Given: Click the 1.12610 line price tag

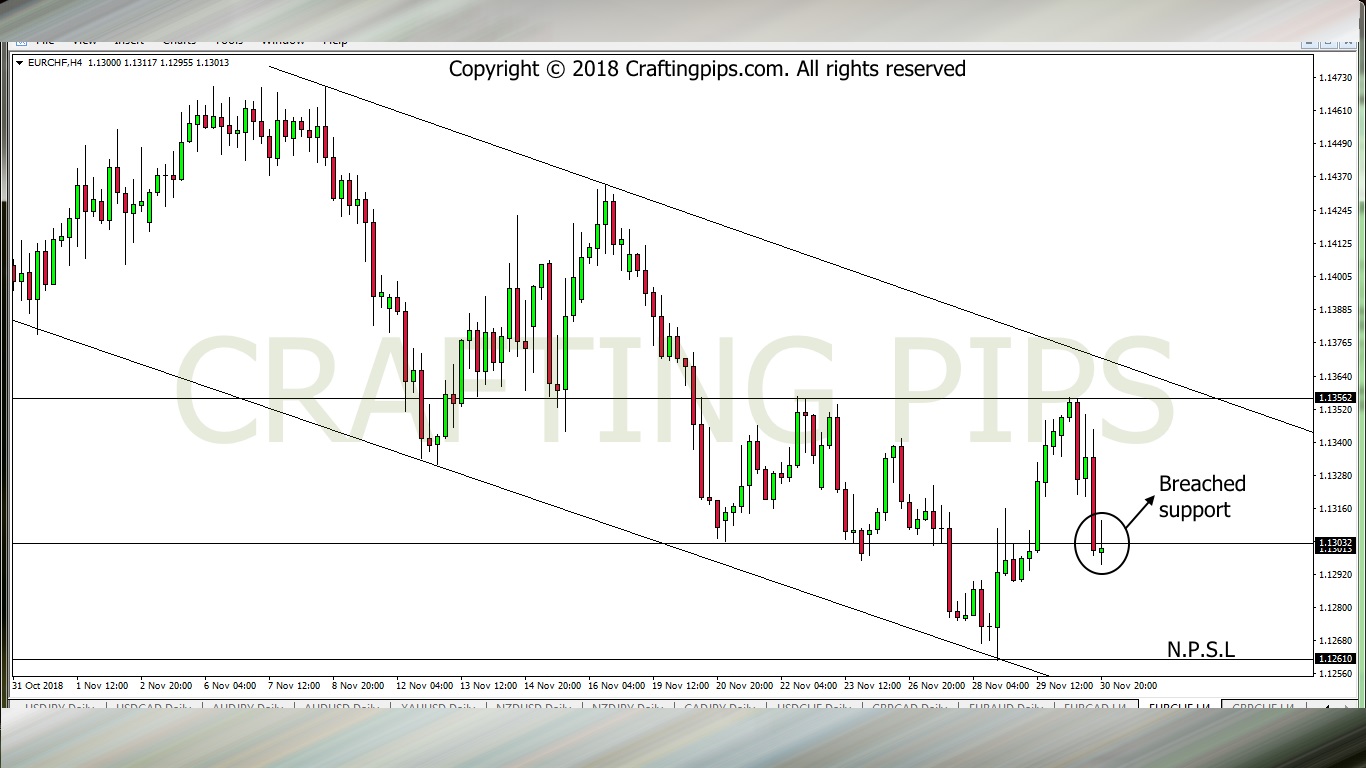Looking at the screenshot, I should 1335,659.
